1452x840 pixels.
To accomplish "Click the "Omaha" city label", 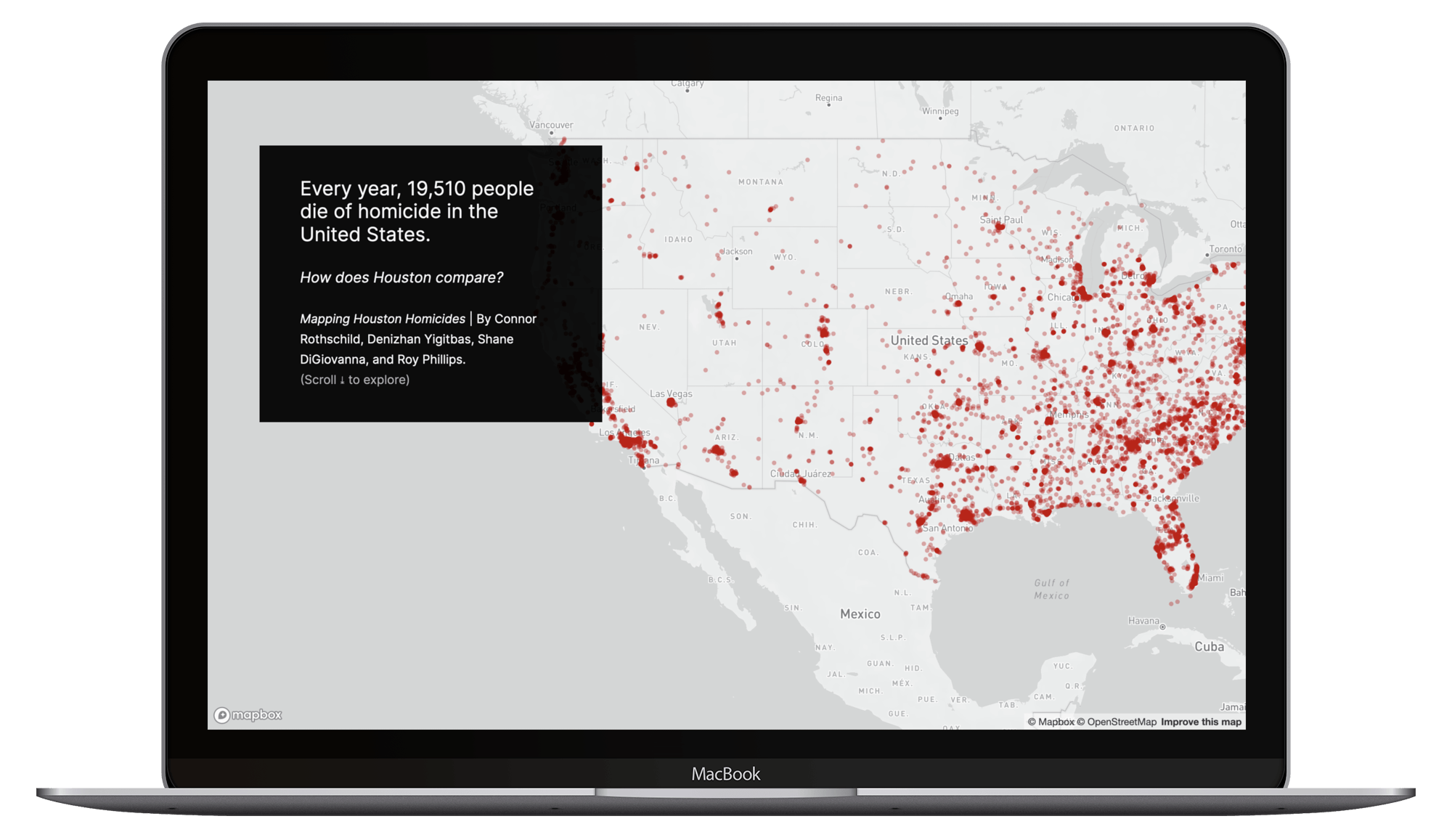I will pyautogui.click(x=959, y=296).
